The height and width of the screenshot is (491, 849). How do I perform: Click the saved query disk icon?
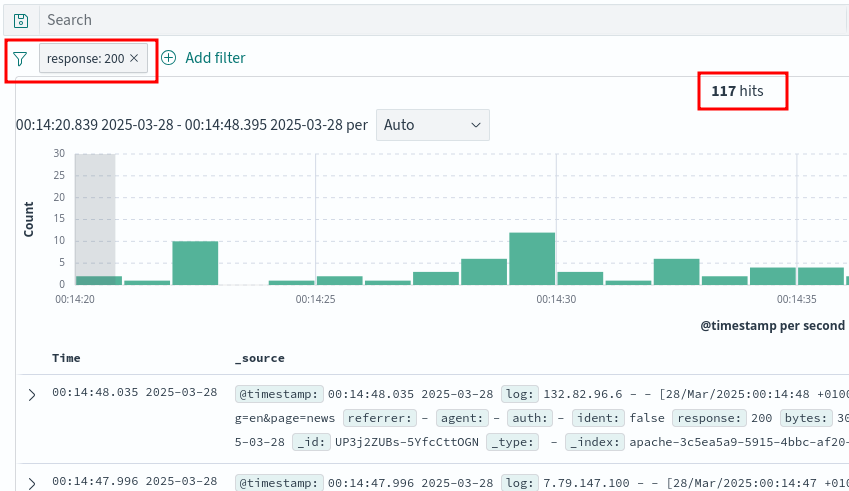coord(21,20)
